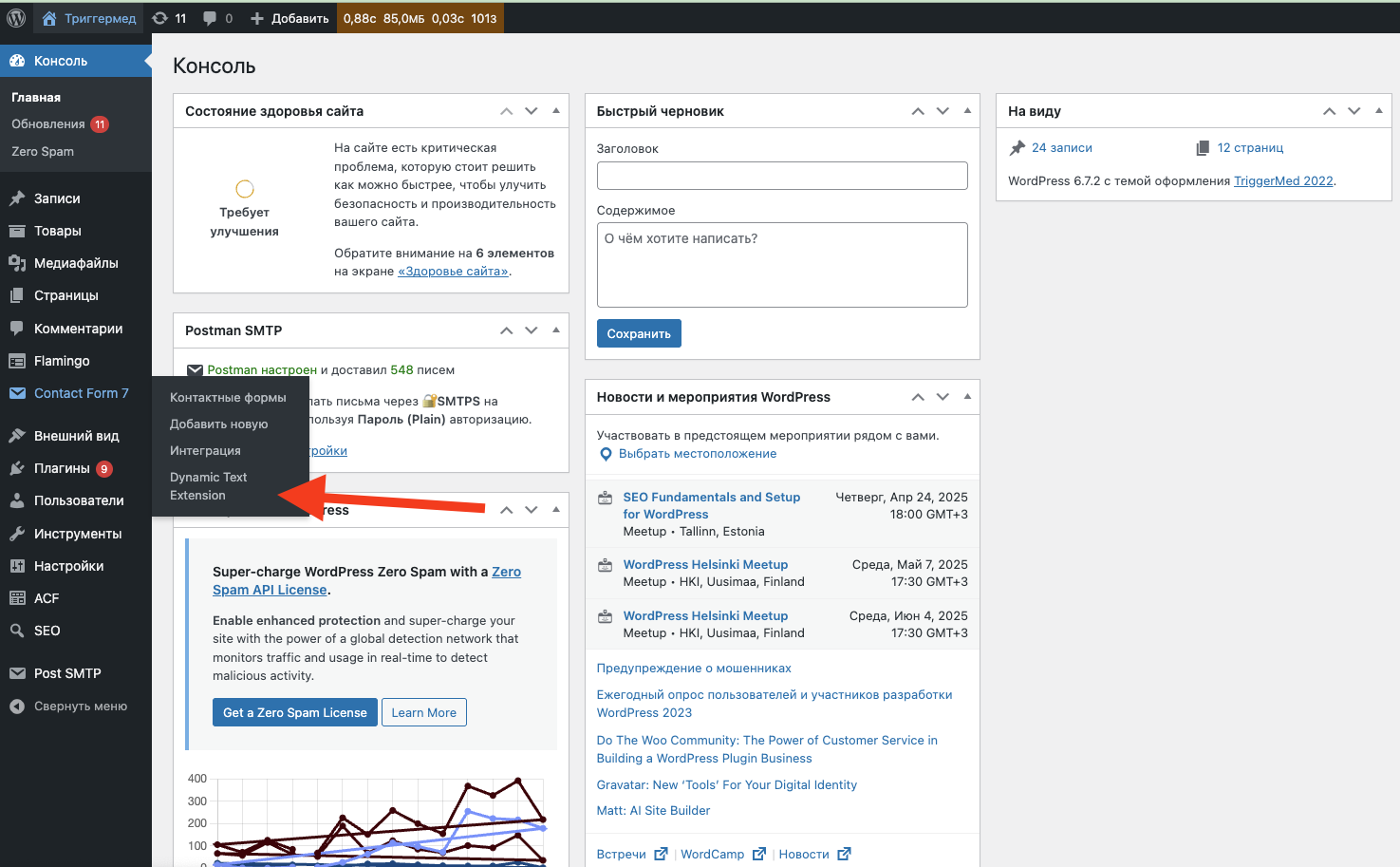Open the ACF menu icon

point(17,598)
